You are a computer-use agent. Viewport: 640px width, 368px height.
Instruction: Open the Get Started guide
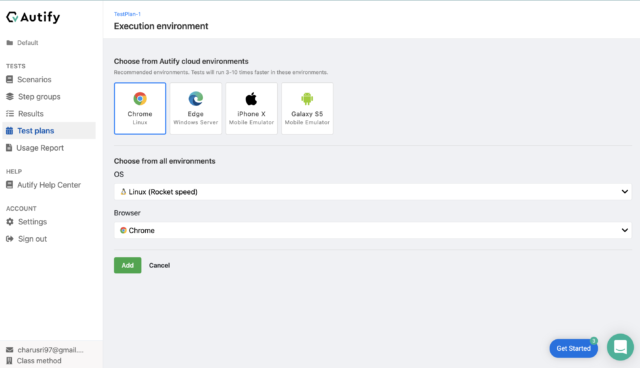(573, 348)
